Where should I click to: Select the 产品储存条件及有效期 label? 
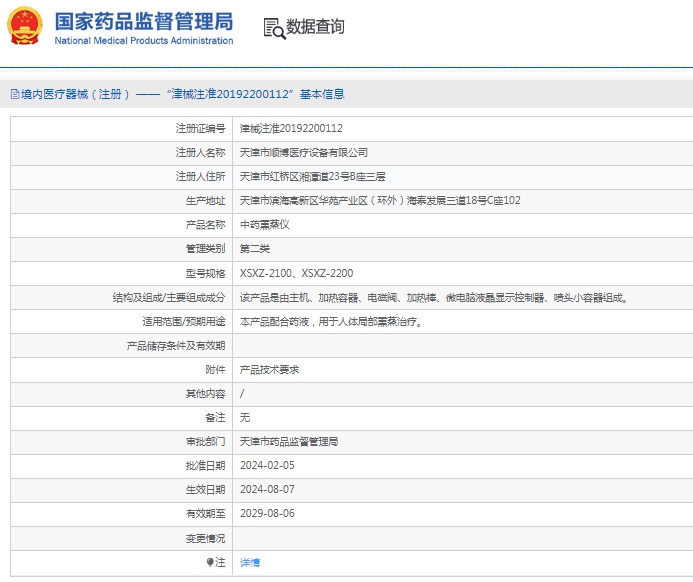(176, 346)
